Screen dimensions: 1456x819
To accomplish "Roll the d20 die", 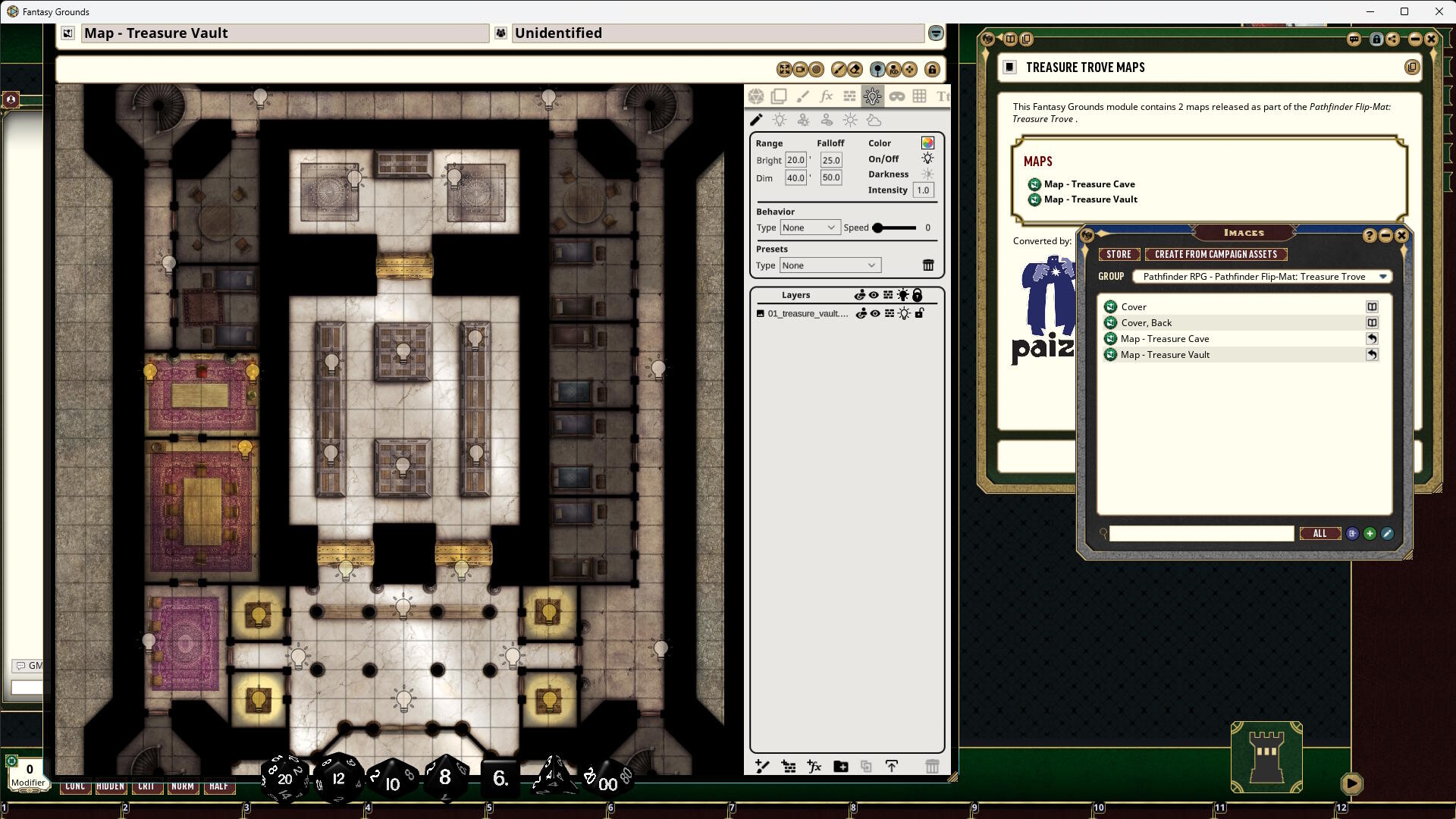I will pyautogui.click(x=284, y=778).
